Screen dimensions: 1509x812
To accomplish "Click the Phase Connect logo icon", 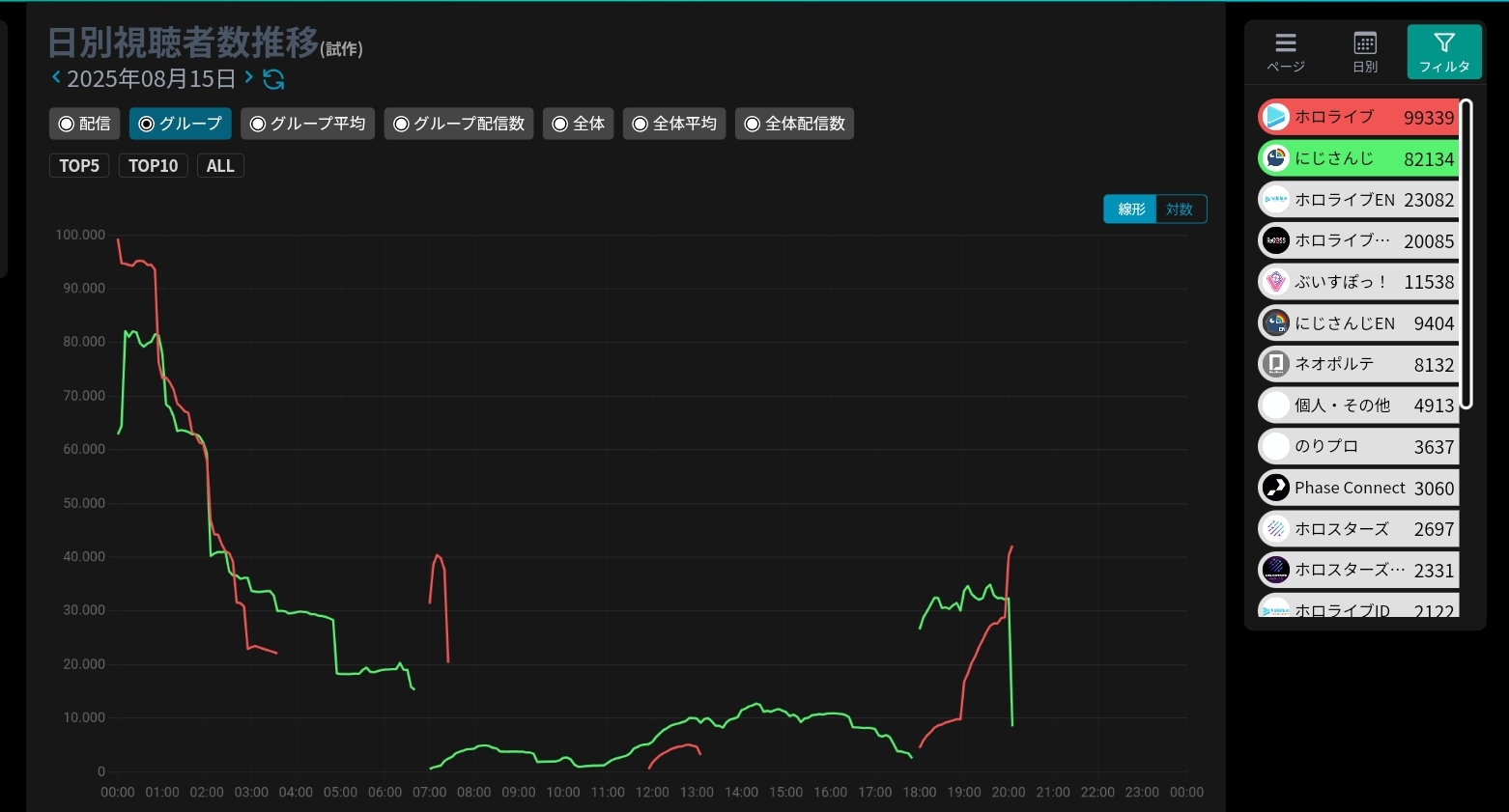I will click(1276, 488).
